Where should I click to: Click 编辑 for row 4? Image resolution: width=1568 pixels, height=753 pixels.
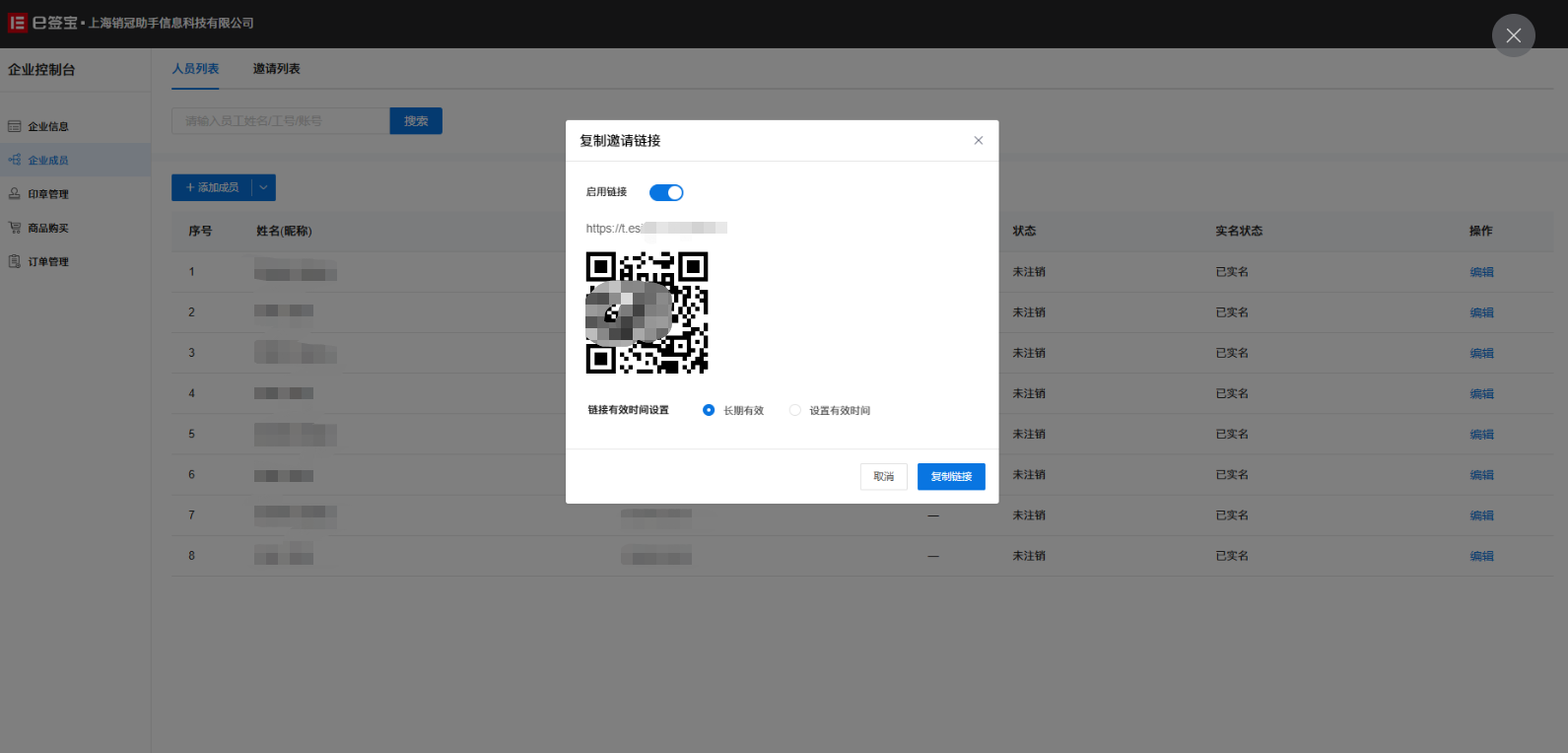point(1481,393)
